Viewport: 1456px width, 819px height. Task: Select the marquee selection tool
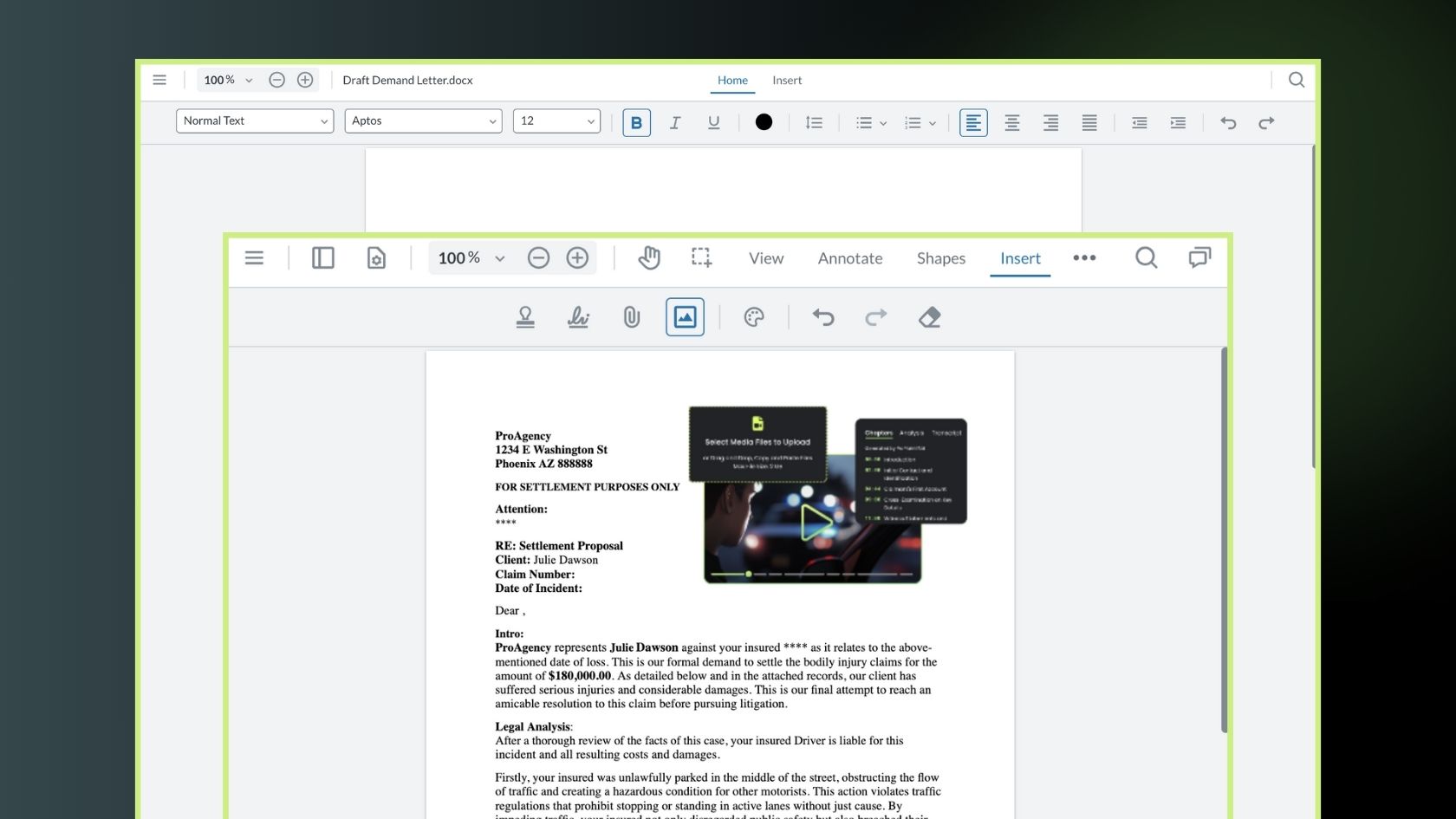tap(701, 257)
